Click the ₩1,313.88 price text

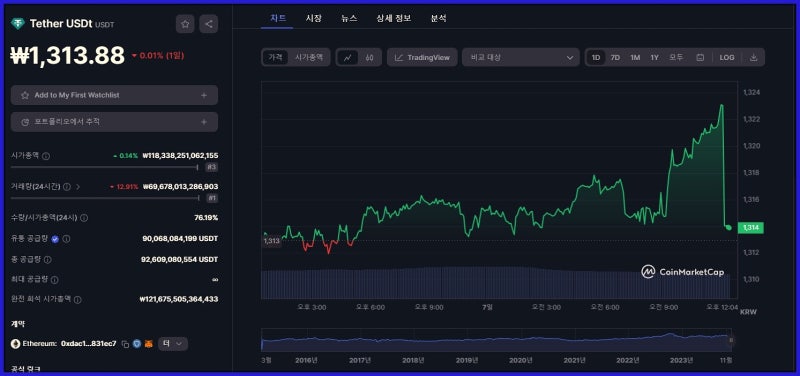[x=67, y=55]
